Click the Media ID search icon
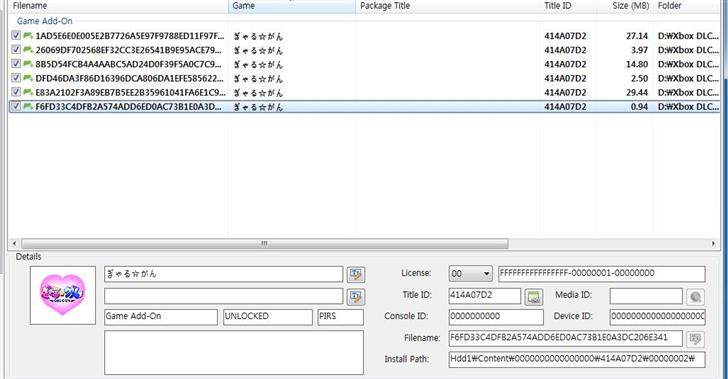This screenshot has height=379, width=728. [x=695, y=297]
